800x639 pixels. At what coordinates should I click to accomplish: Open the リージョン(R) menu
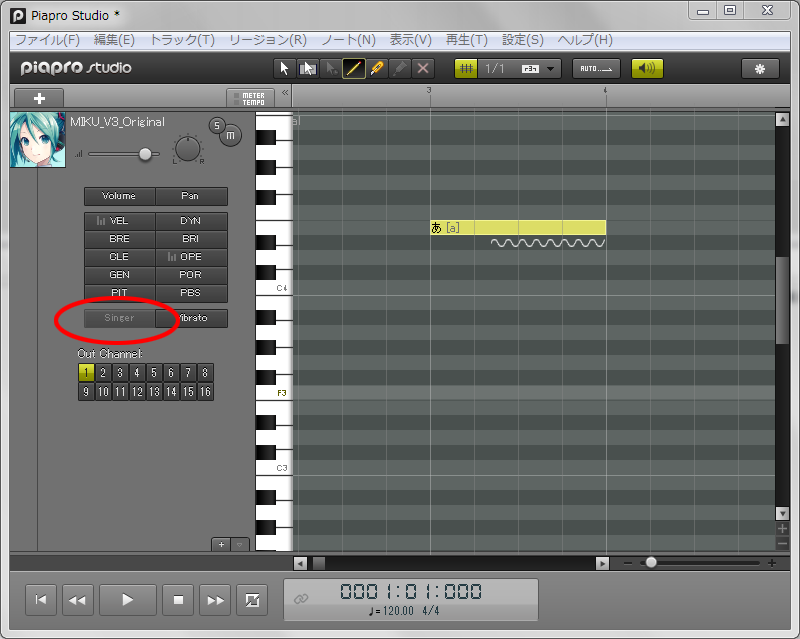coord(268,40)
